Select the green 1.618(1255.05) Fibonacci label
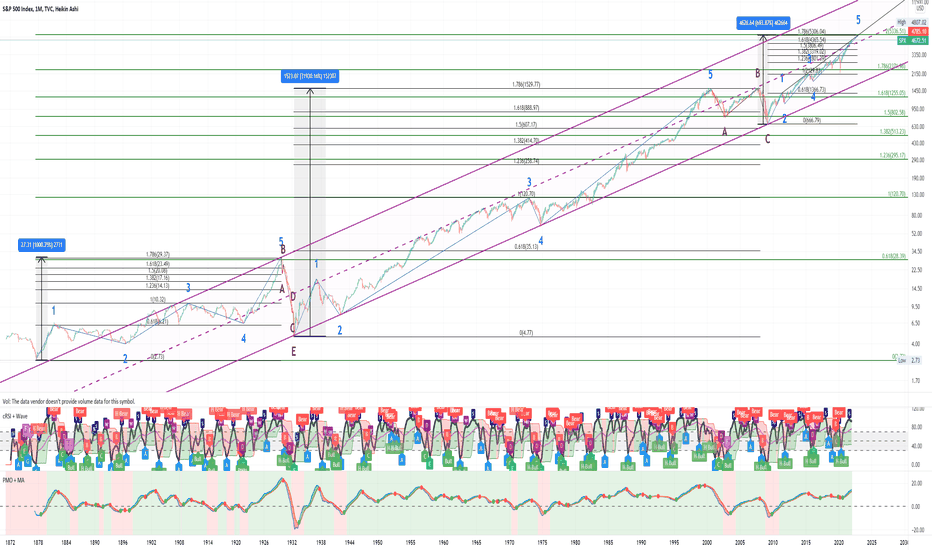Screen dimensions: 932x550 pos(891,93)
